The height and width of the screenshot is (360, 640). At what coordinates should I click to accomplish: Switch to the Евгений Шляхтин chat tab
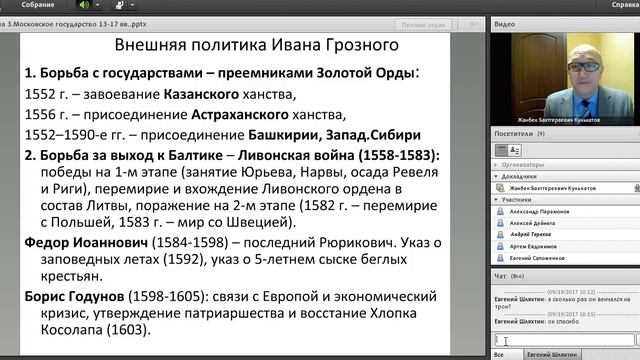(552, 355)
